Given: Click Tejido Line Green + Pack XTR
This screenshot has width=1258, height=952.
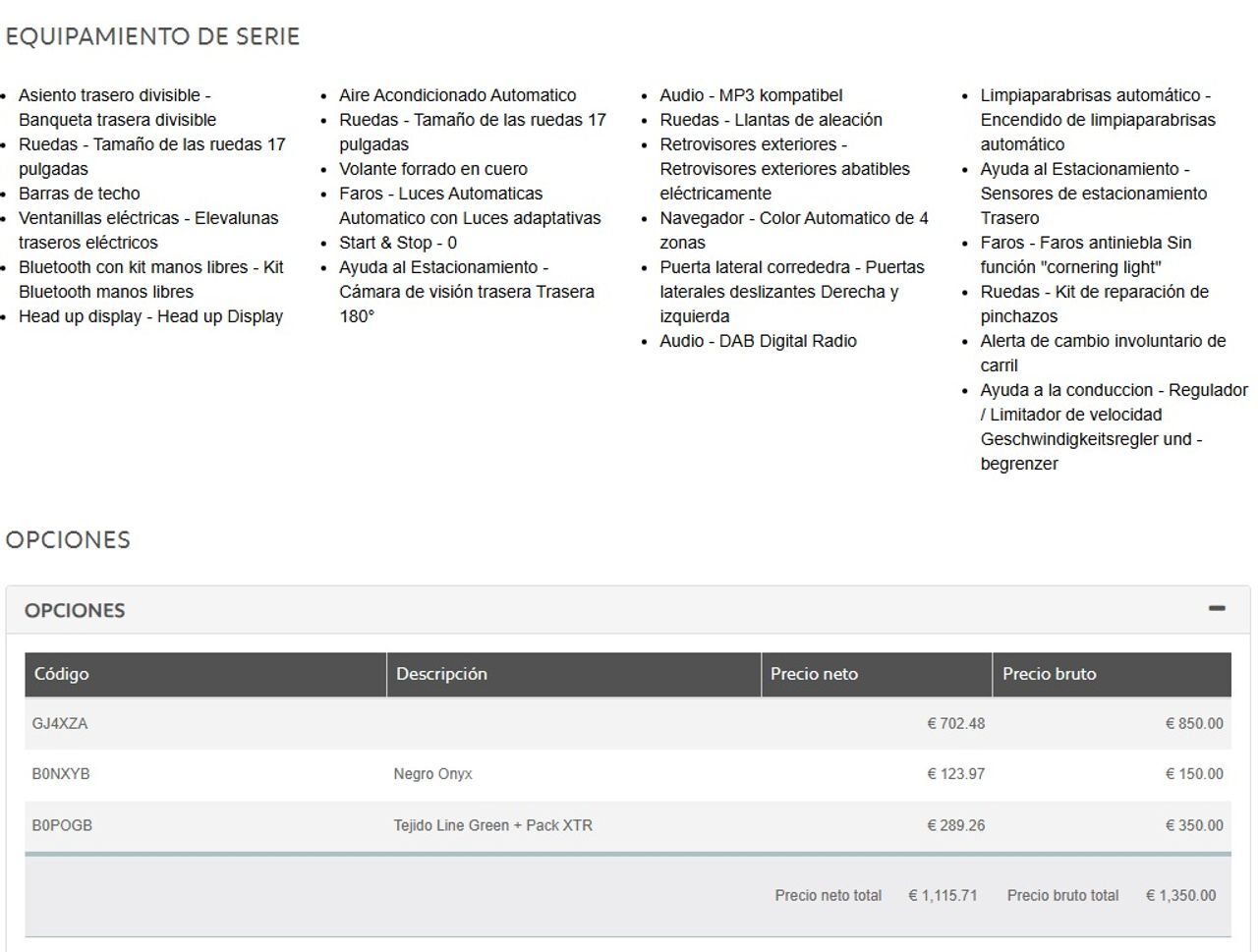Looking at the screenshot, I should click(493, 825).
